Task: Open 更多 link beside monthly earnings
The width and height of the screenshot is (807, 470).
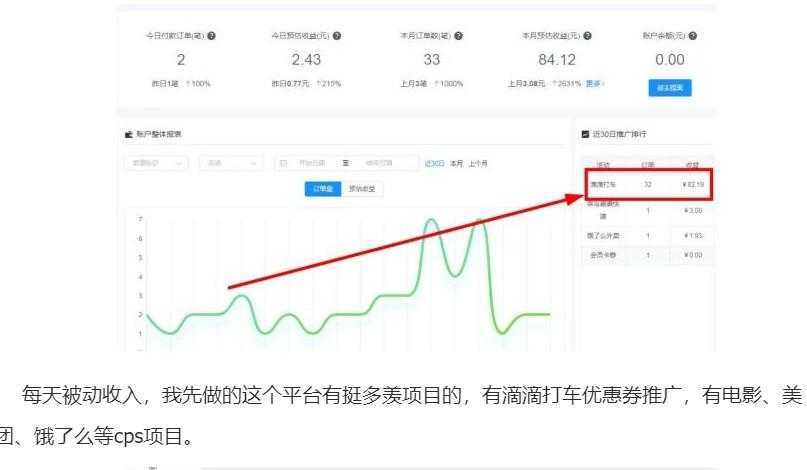Action: [594, 83]
